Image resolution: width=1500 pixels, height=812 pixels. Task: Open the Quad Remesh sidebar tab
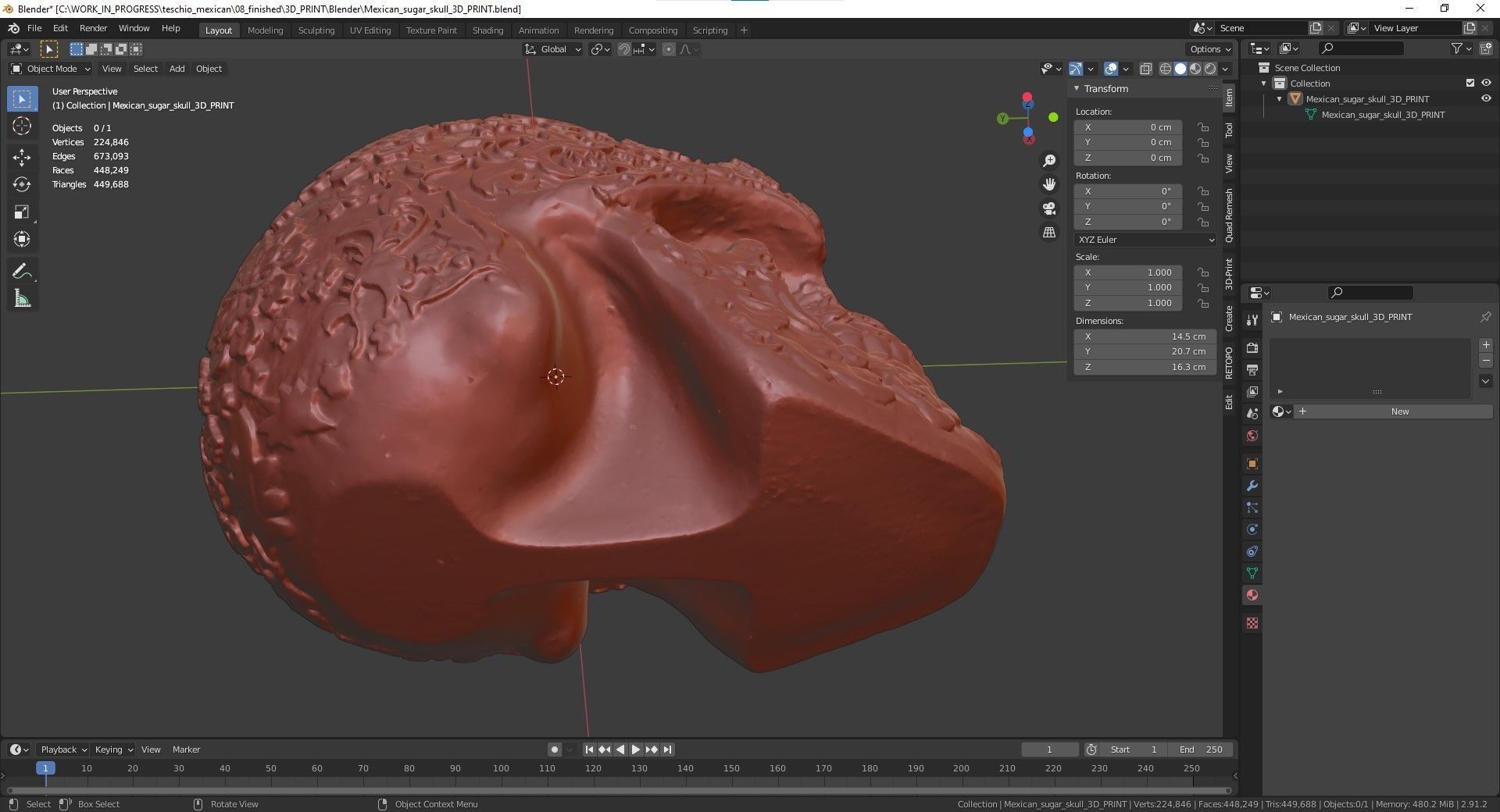(1229, 215)
